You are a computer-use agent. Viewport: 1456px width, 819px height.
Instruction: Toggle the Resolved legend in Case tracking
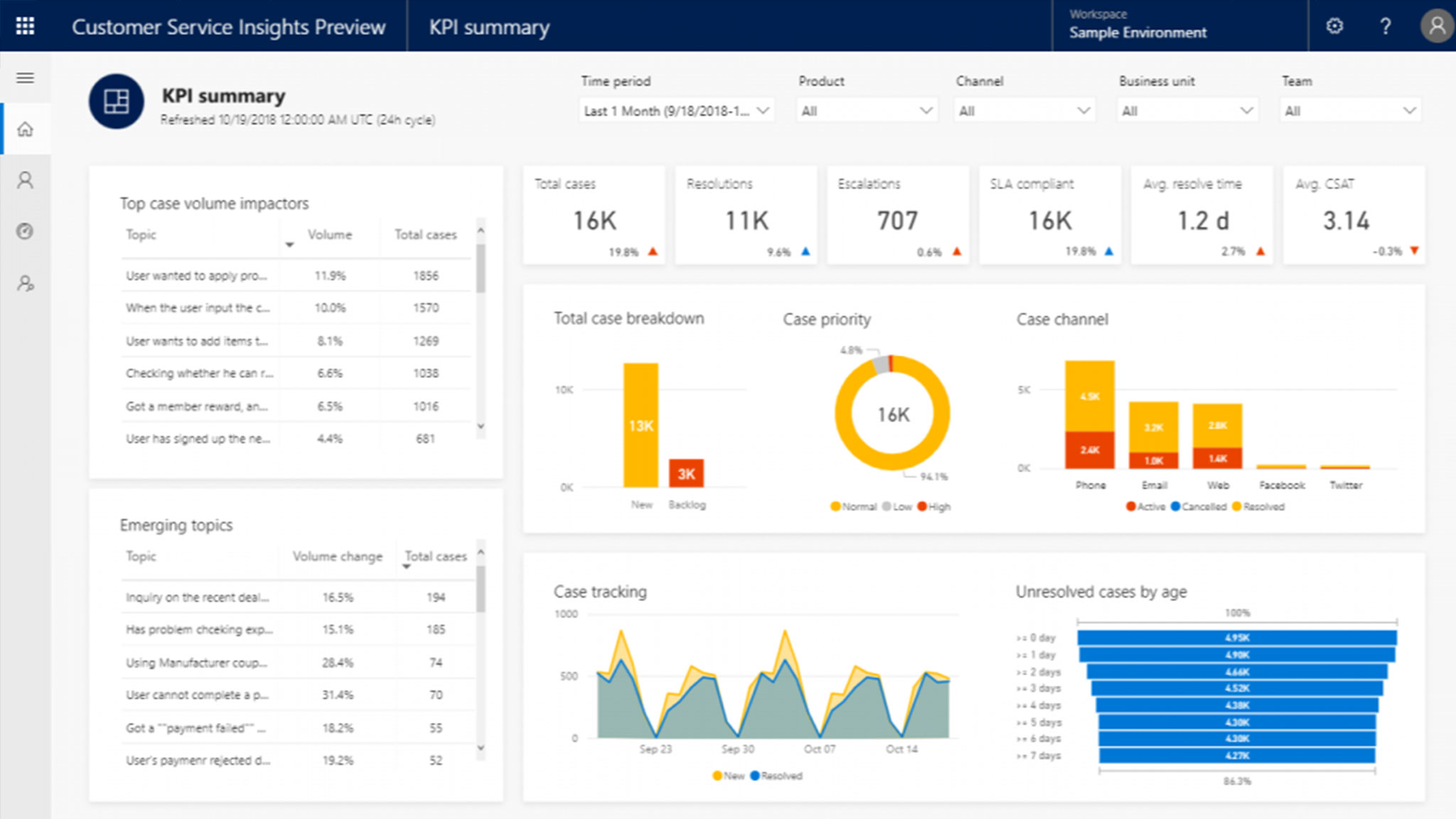(776, 776)
